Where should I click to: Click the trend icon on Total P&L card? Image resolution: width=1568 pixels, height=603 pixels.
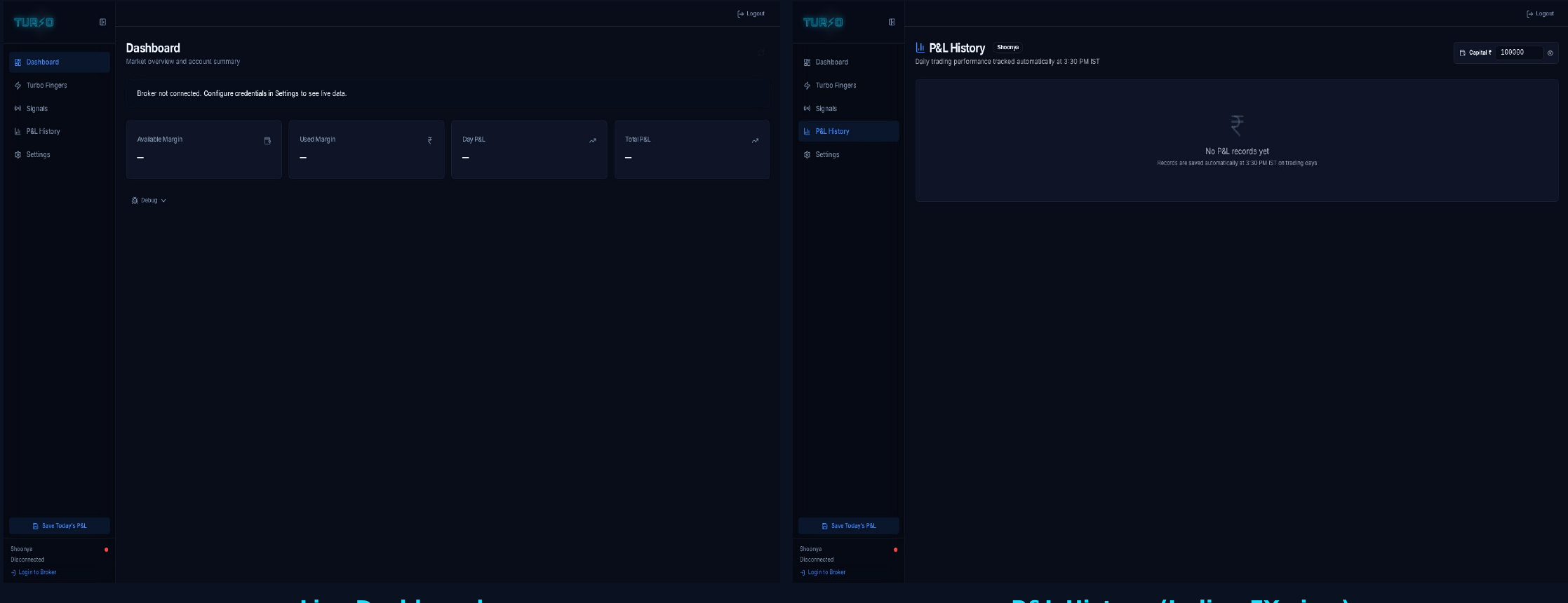pos(756,141)
